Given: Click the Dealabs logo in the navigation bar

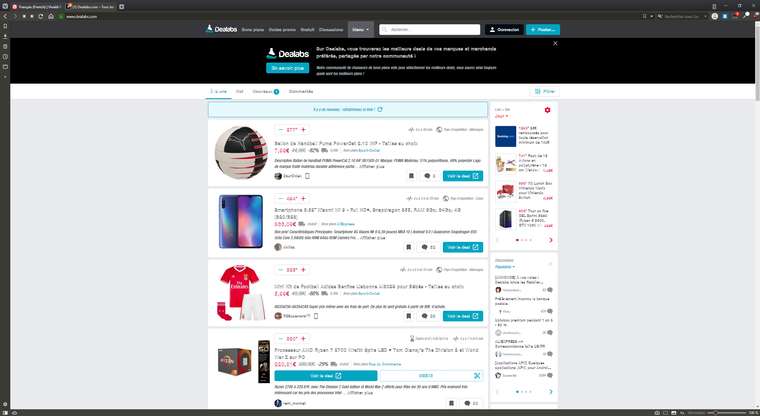Looking at the screenshot, I should [x=222, y=29].
